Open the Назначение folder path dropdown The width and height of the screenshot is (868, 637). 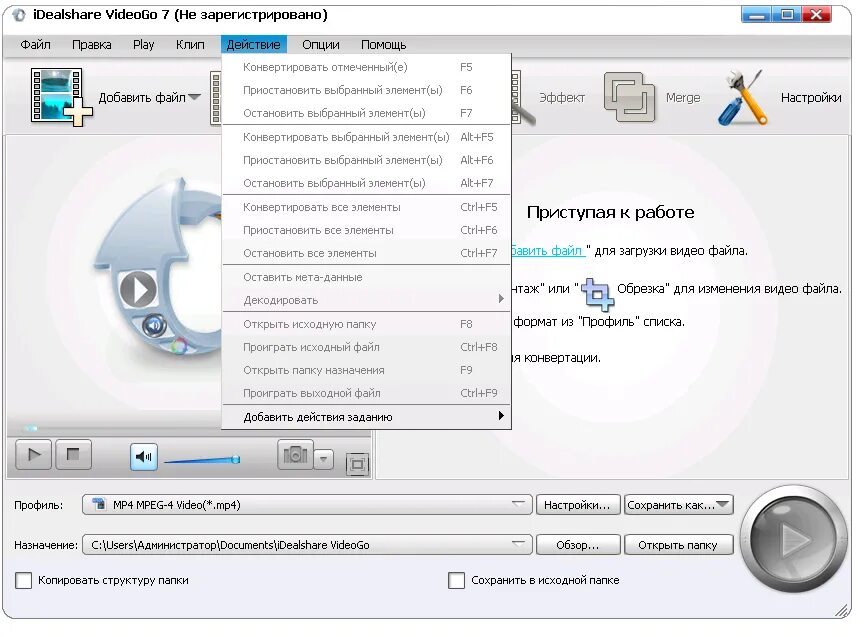click(x=307, y=545)
